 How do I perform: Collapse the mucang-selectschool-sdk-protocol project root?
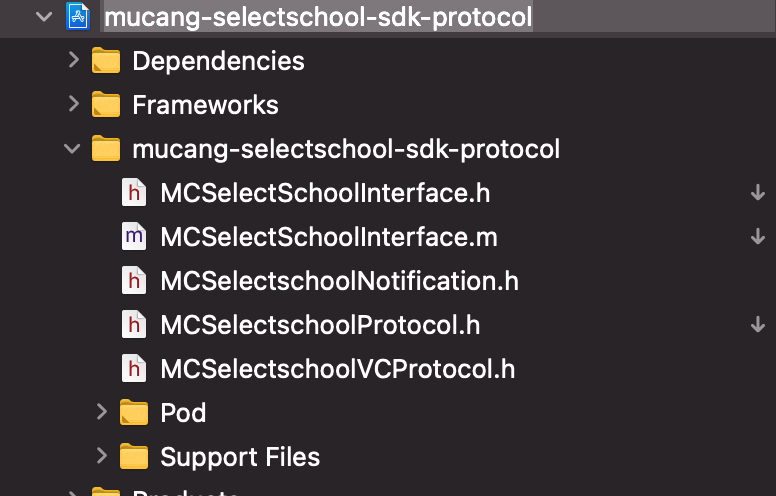pos(44,17)
